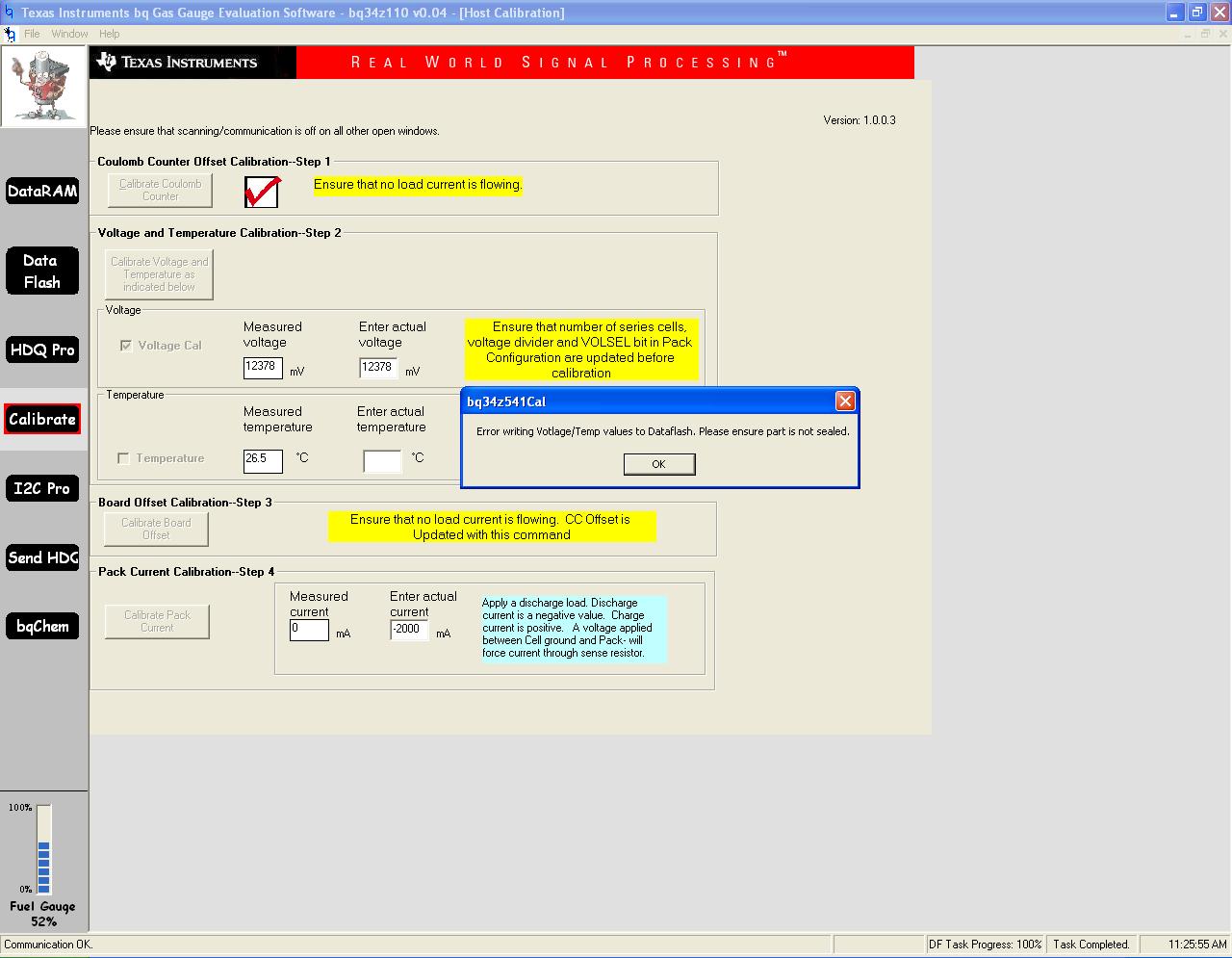Click the 'Version: 1.0.0.3' text
The width and height of the screenshot is (1232, 958).
pos(860,120)
